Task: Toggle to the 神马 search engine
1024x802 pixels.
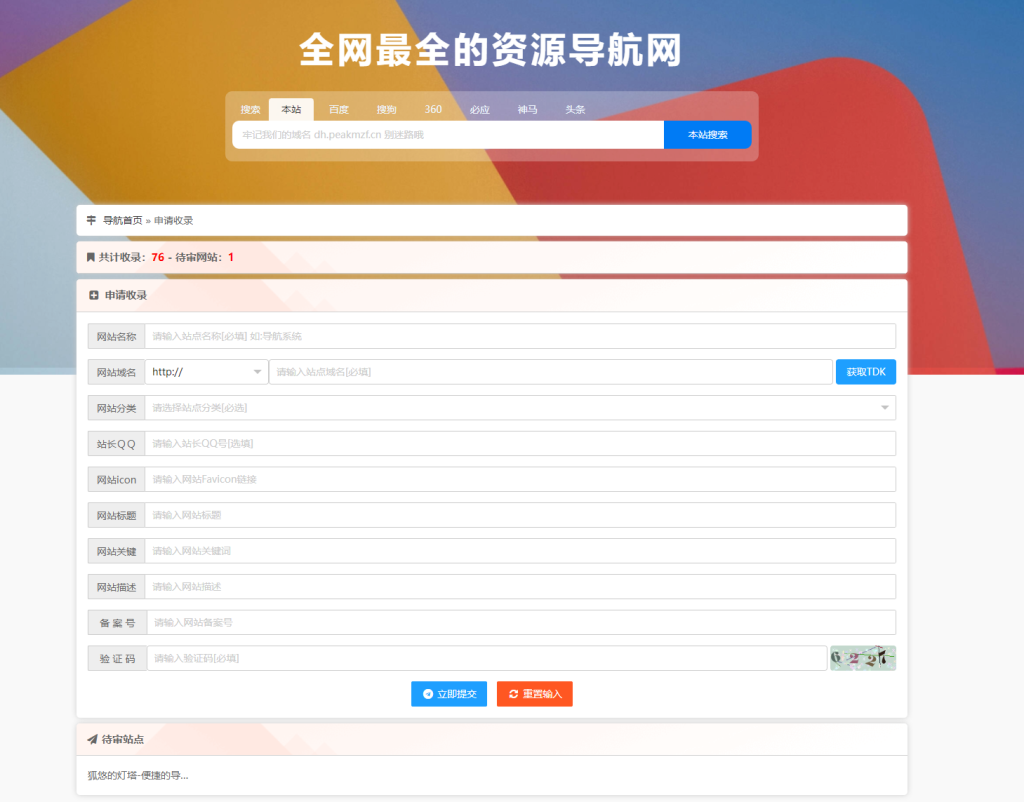Action: 527,109
